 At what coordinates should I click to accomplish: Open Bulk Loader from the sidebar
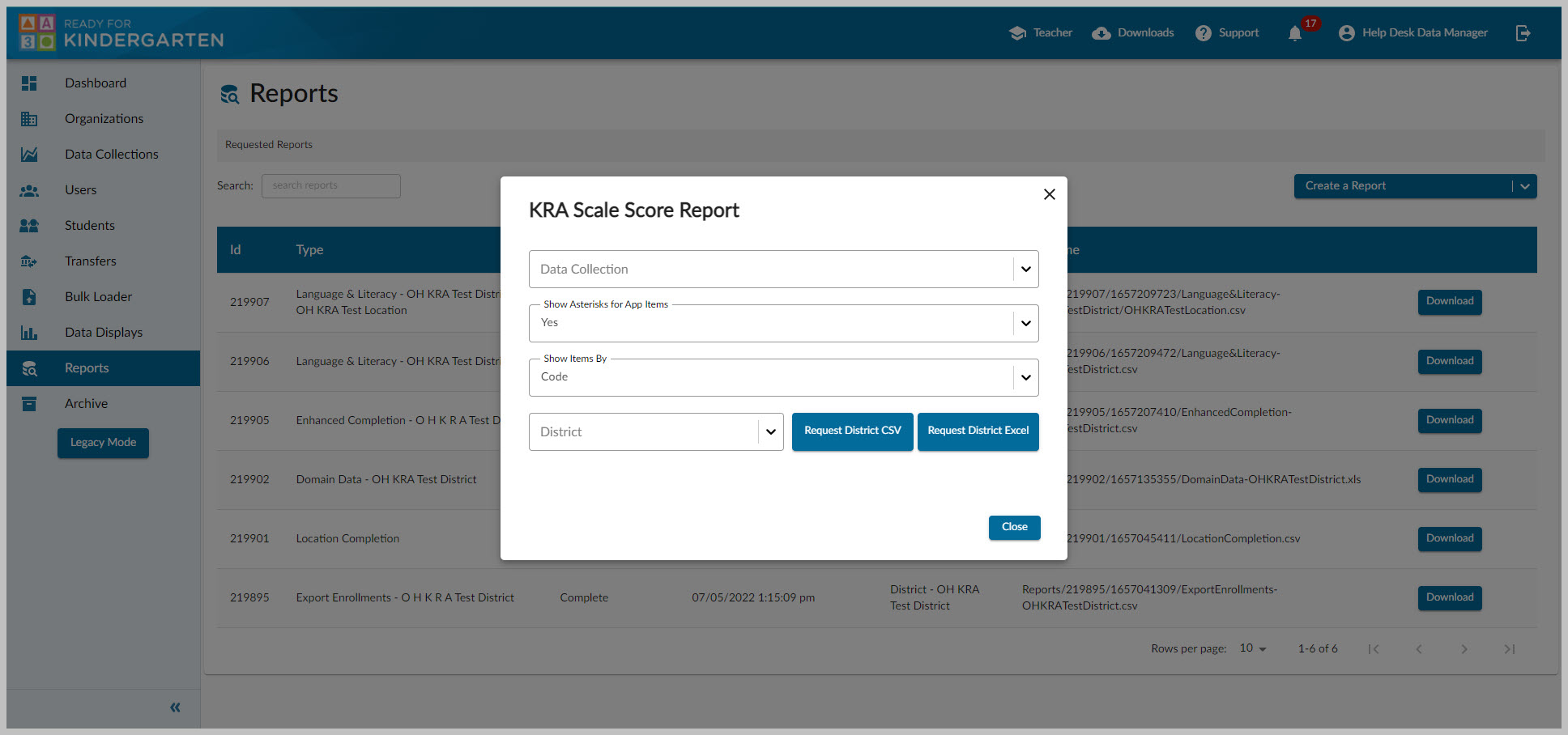[29, 296]
